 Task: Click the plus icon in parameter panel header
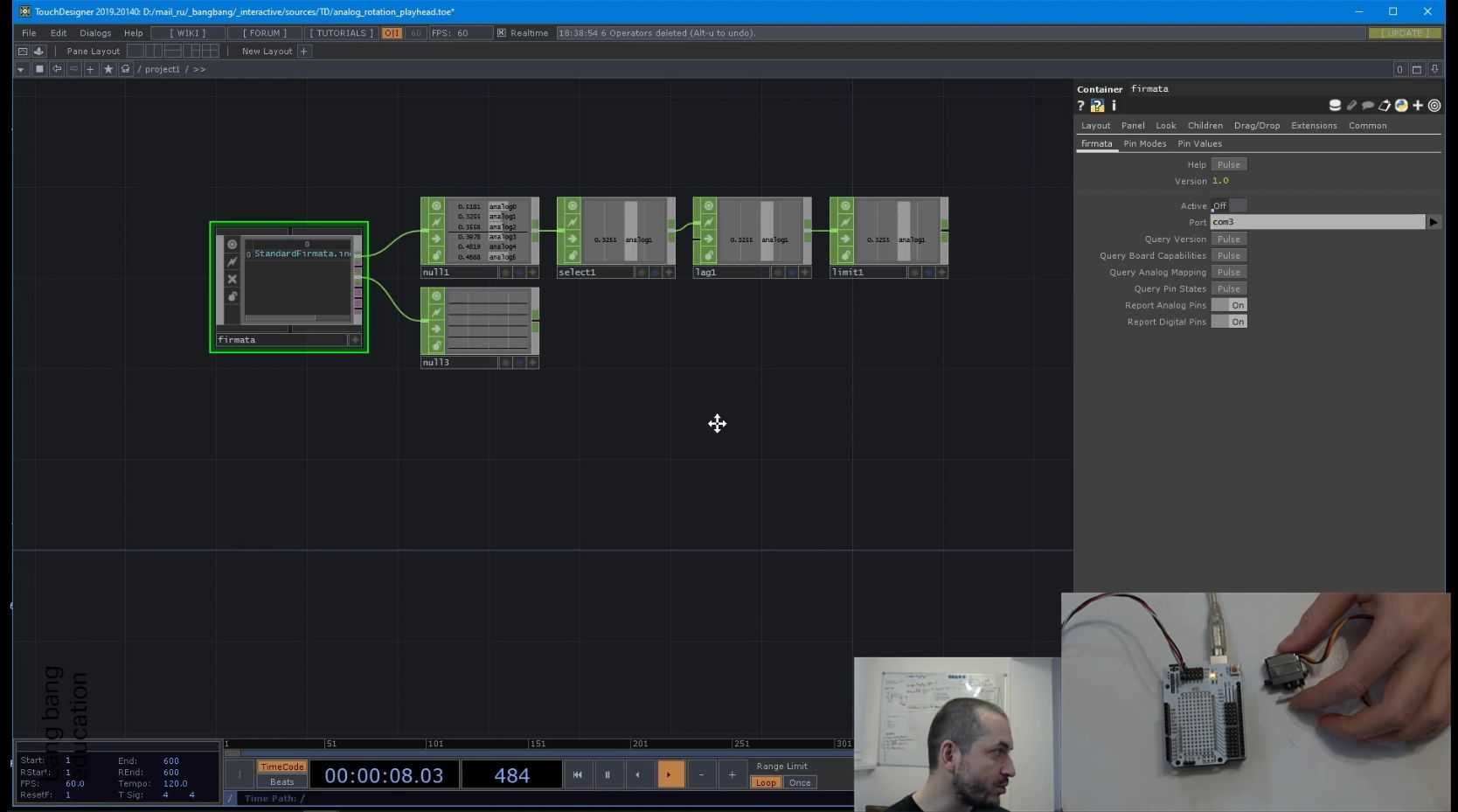click(x=1418, y=106)
